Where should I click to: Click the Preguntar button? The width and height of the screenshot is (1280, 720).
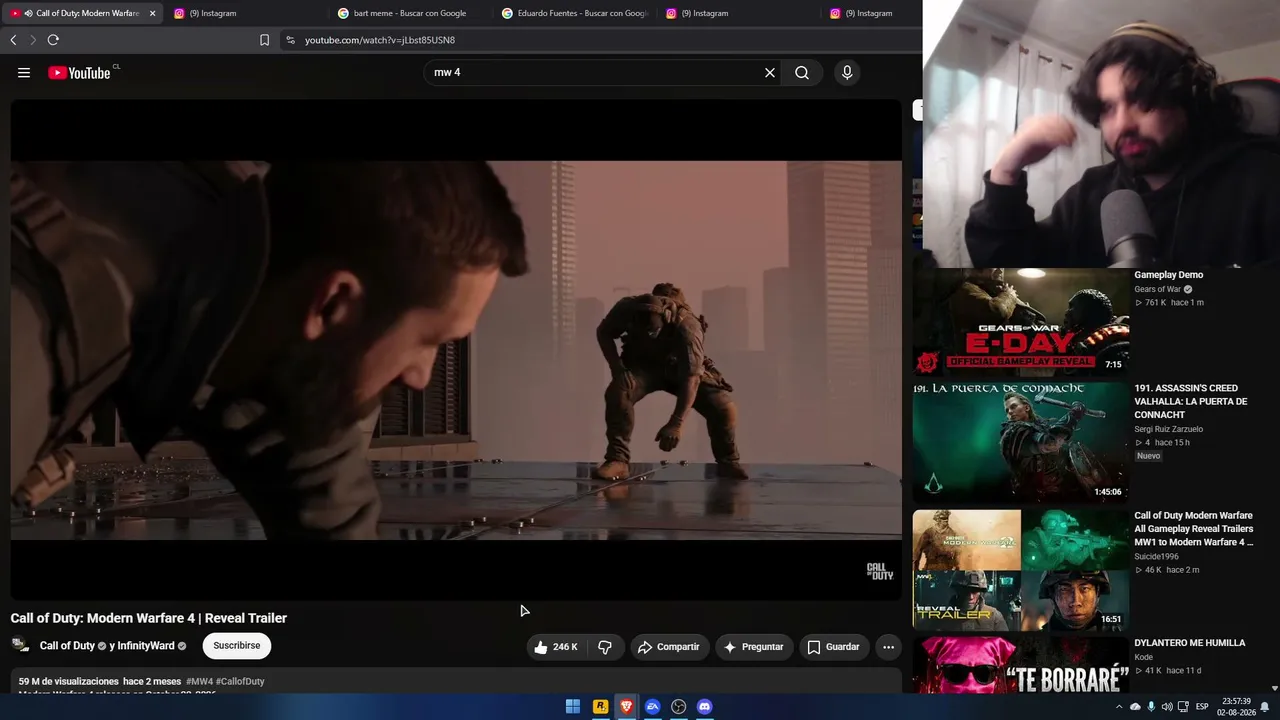click(x=754, y=647)
